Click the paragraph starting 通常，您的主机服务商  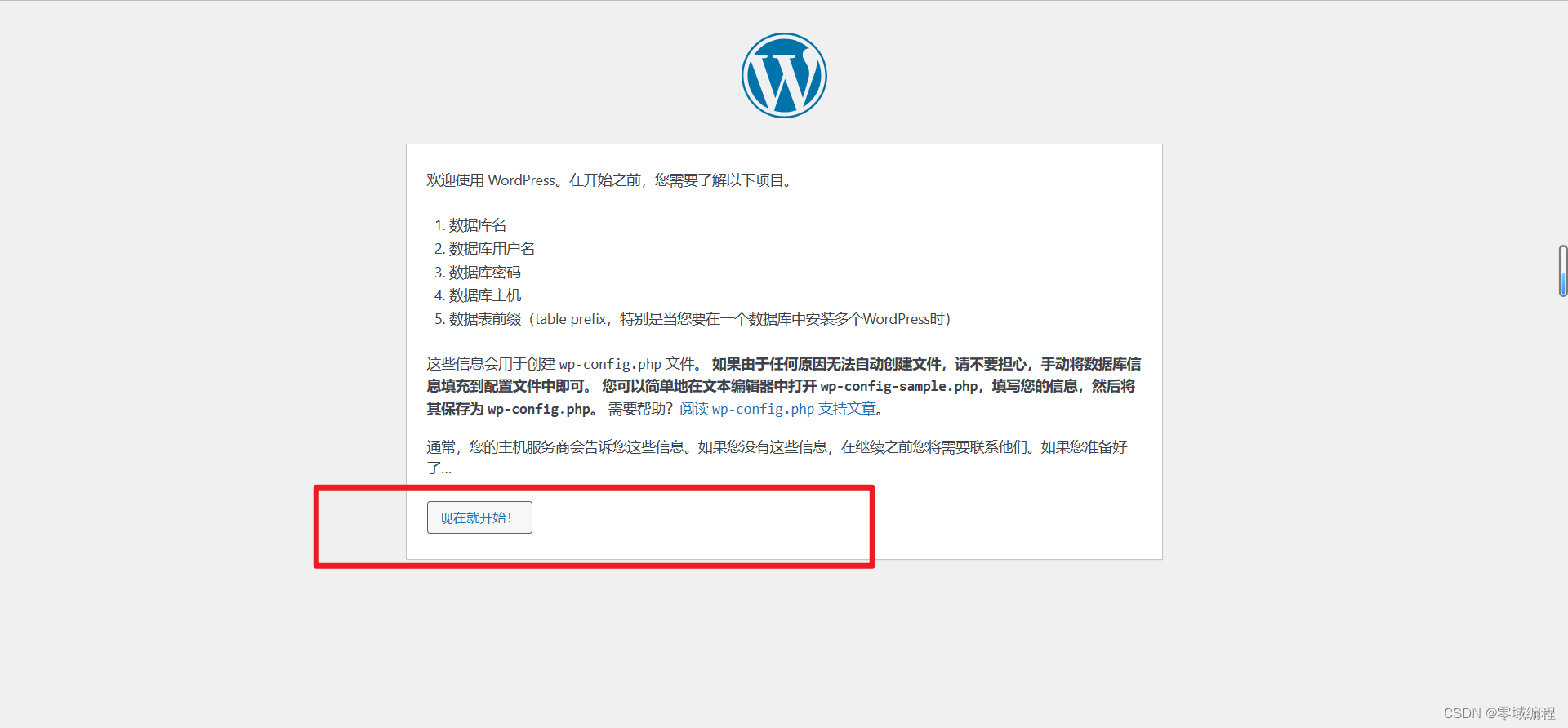[777, 457]
